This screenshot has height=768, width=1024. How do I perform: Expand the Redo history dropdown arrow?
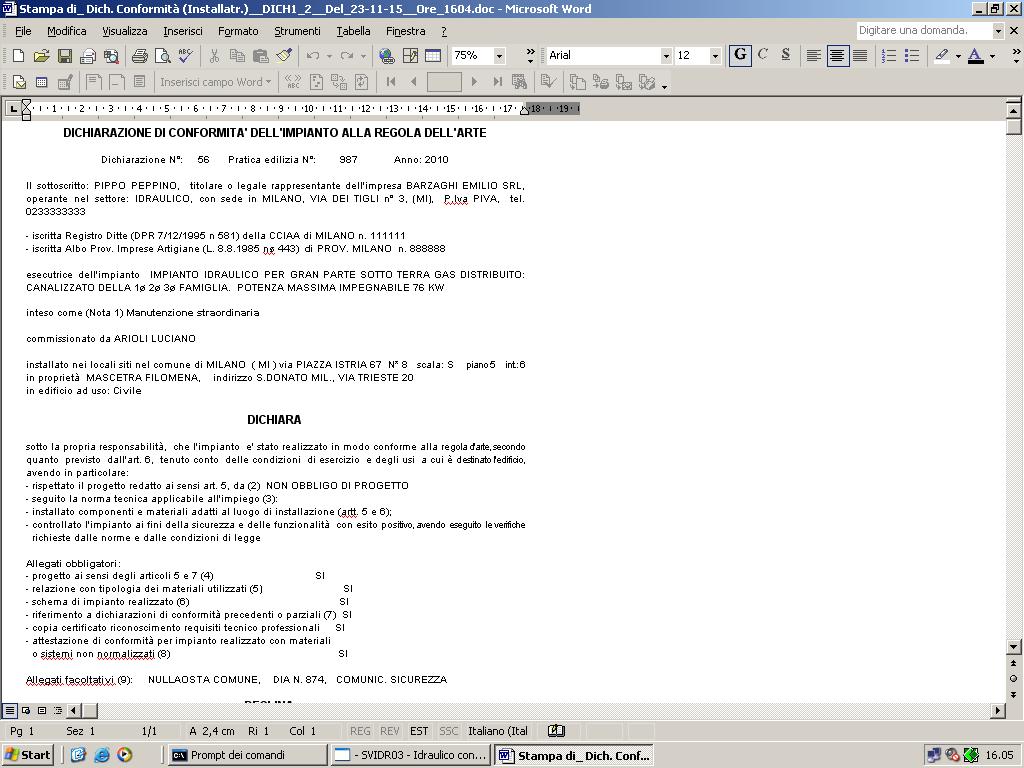point(363,56)
